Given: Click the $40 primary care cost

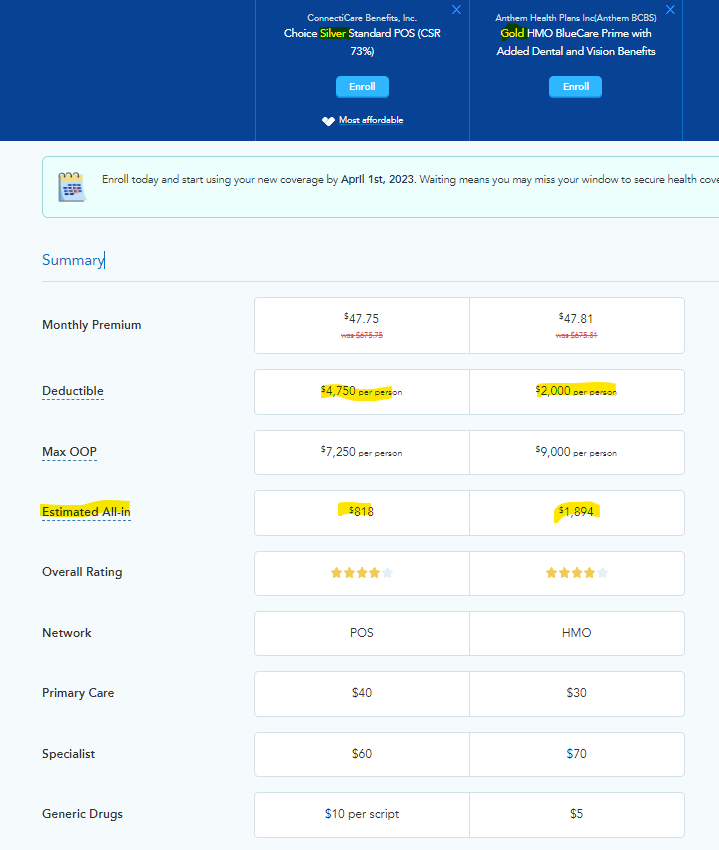Looking at the screenshot, I should [362, 693].
